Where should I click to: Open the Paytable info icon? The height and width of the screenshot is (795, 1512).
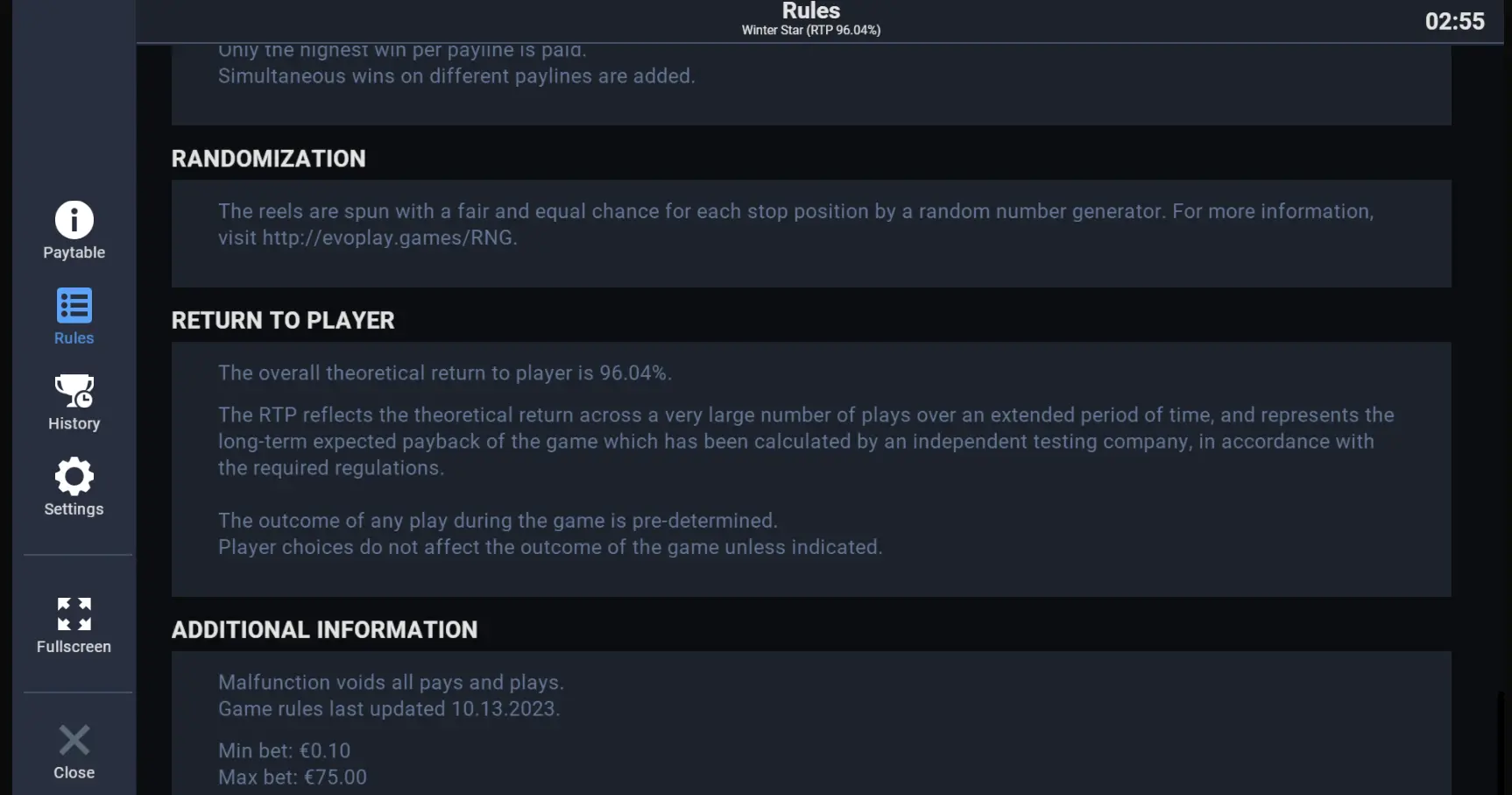pyautogui.click(x=74, y=219)
